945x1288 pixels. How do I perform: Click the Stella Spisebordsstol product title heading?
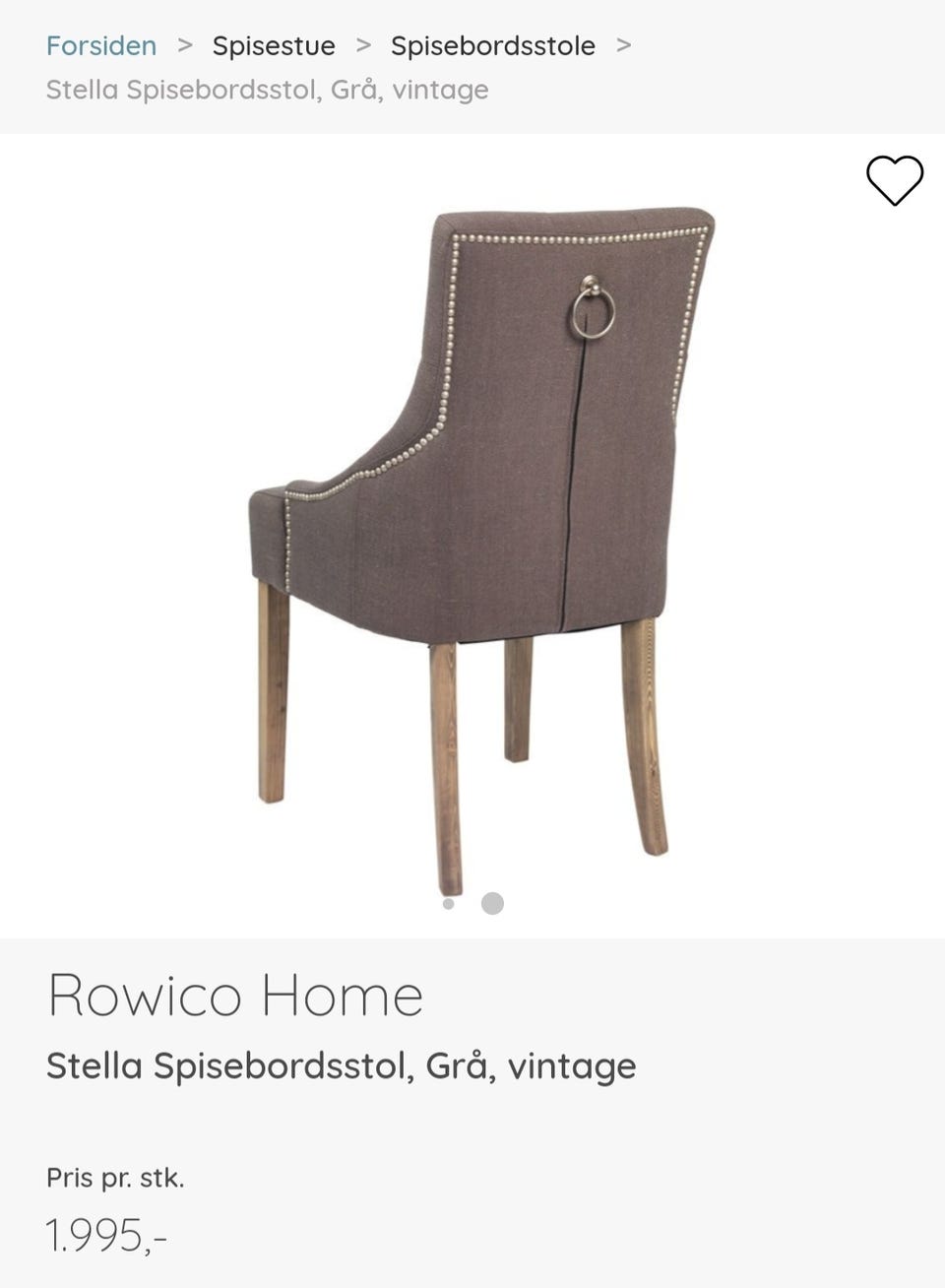tap(342, 1065)
